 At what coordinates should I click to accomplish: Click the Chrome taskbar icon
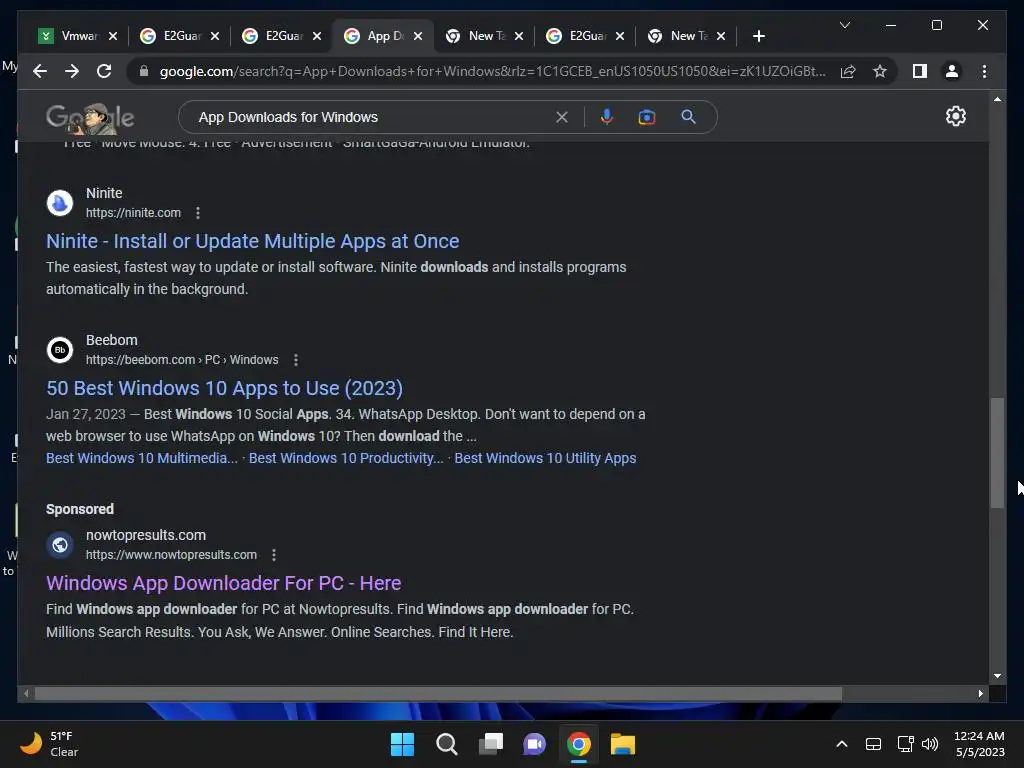click(x=579, y=744)
